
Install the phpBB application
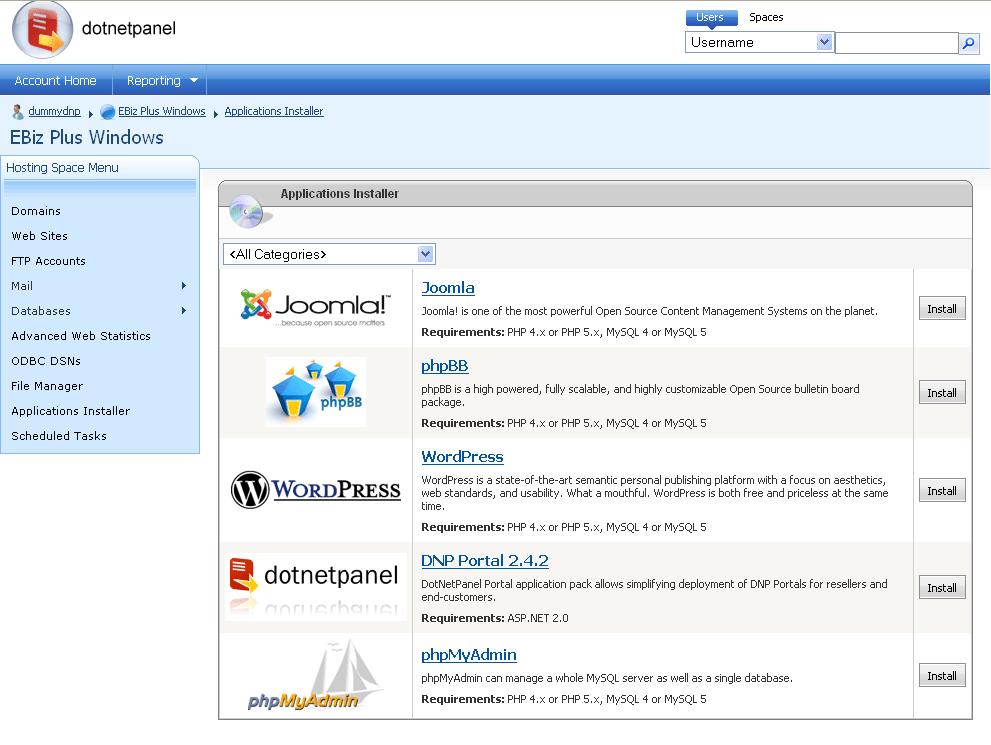942,392
